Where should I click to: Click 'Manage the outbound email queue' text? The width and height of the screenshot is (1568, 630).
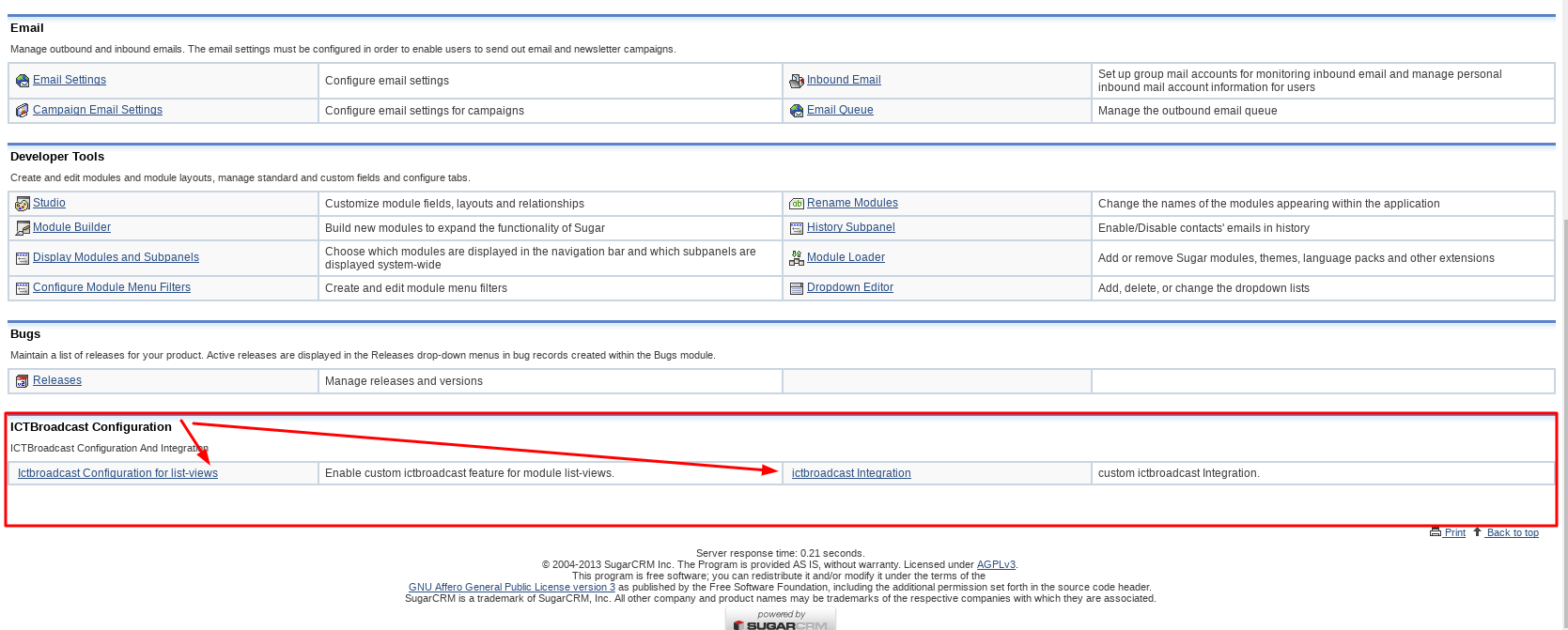click(x=1188, y=111)
